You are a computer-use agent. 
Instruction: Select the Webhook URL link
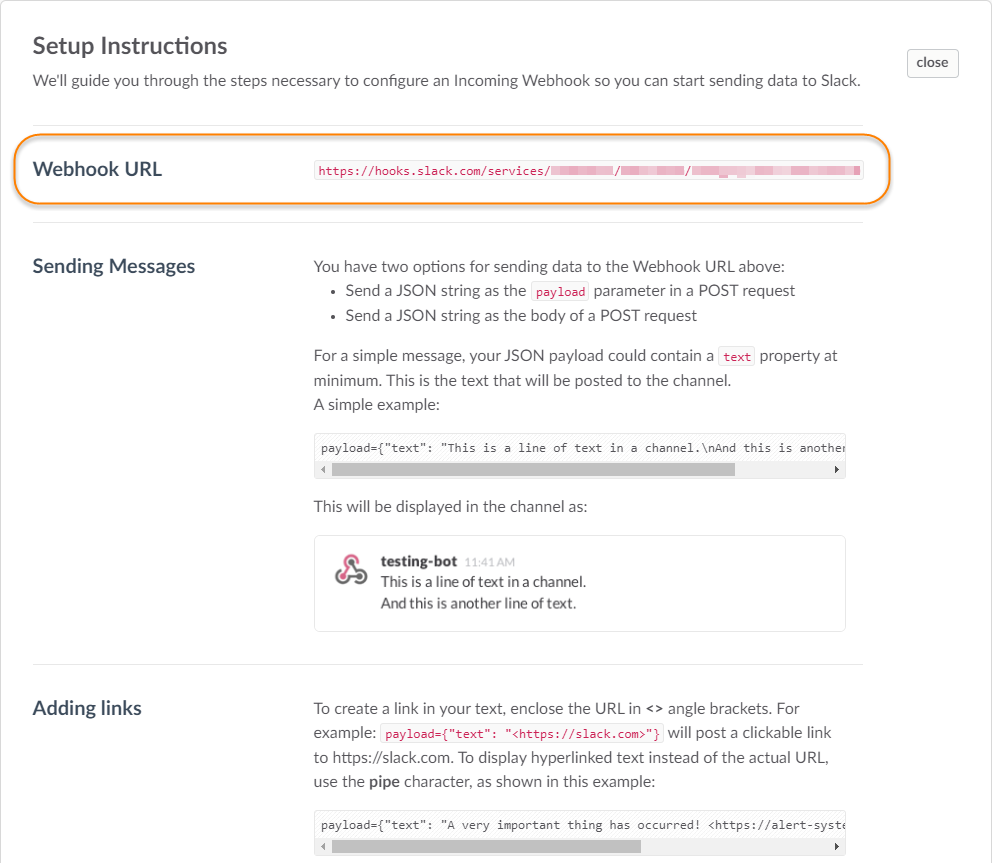click(x=588, y=170)
